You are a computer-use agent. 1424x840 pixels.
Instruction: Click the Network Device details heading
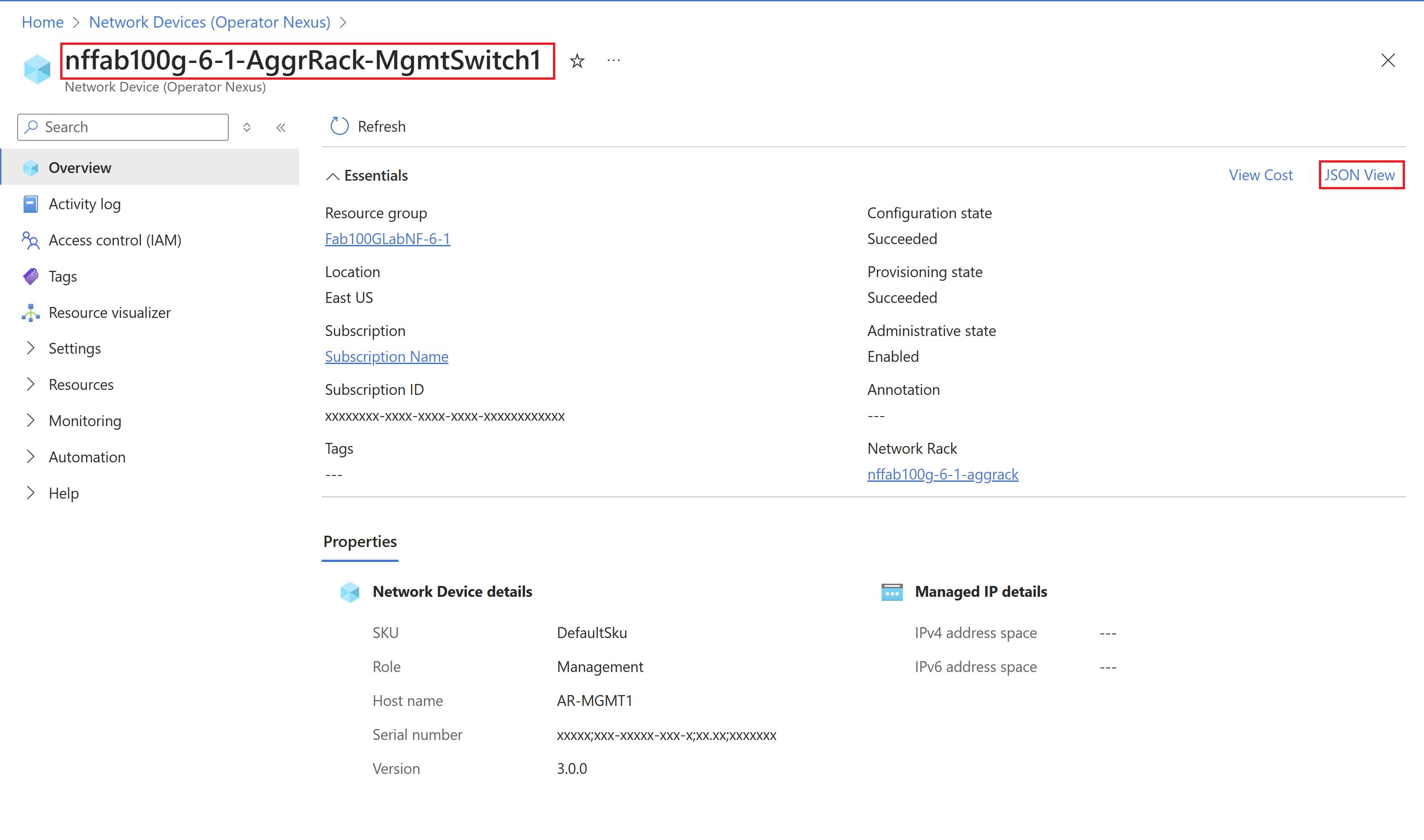point(452,591)
